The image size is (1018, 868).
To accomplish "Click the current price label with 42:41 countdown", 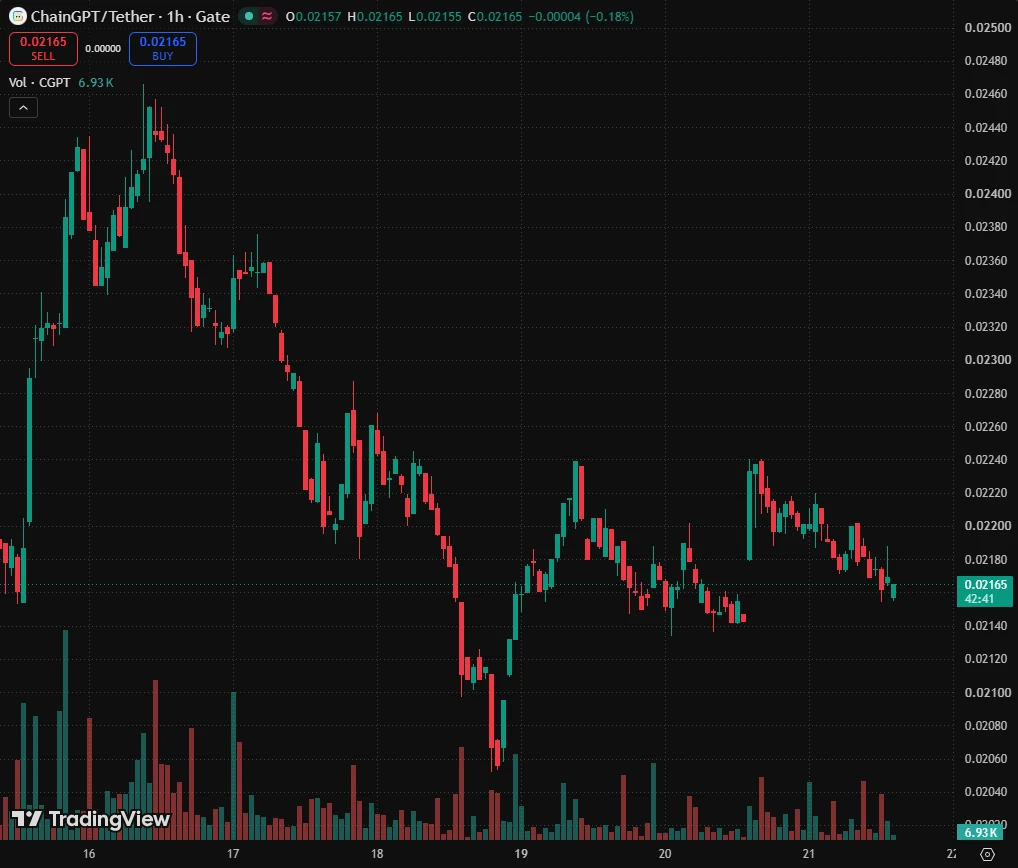I will (x=985, y=591).
